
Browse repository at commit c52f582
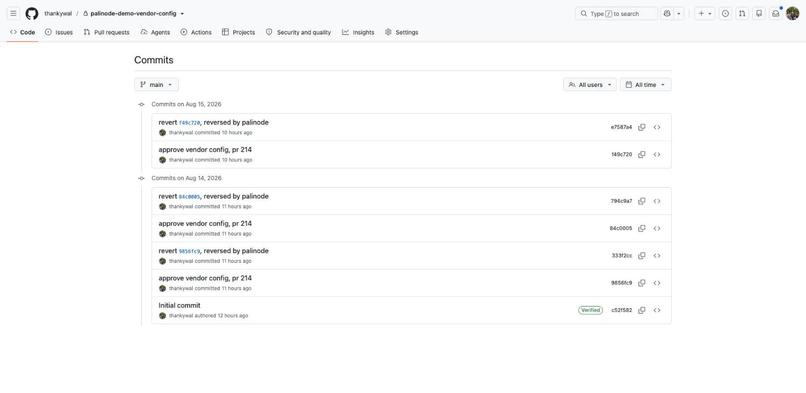click(x=657, y=310)
